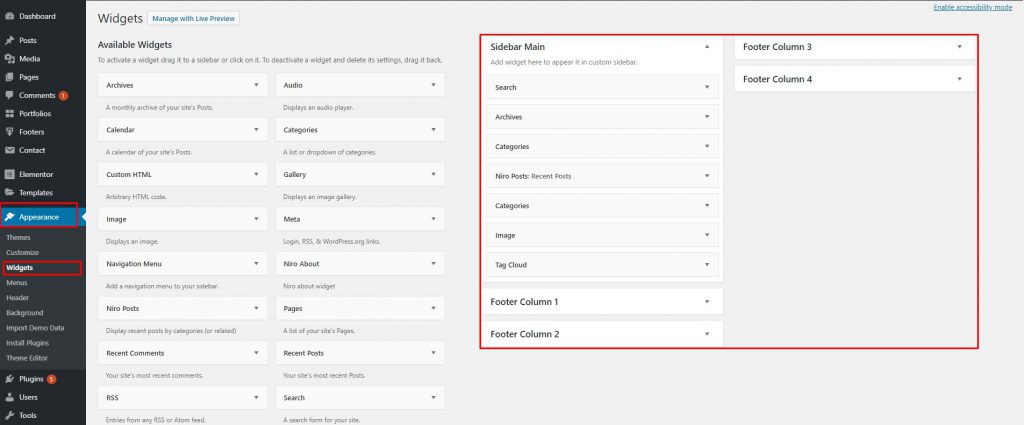Click the Niro About widget

point(360,264)
